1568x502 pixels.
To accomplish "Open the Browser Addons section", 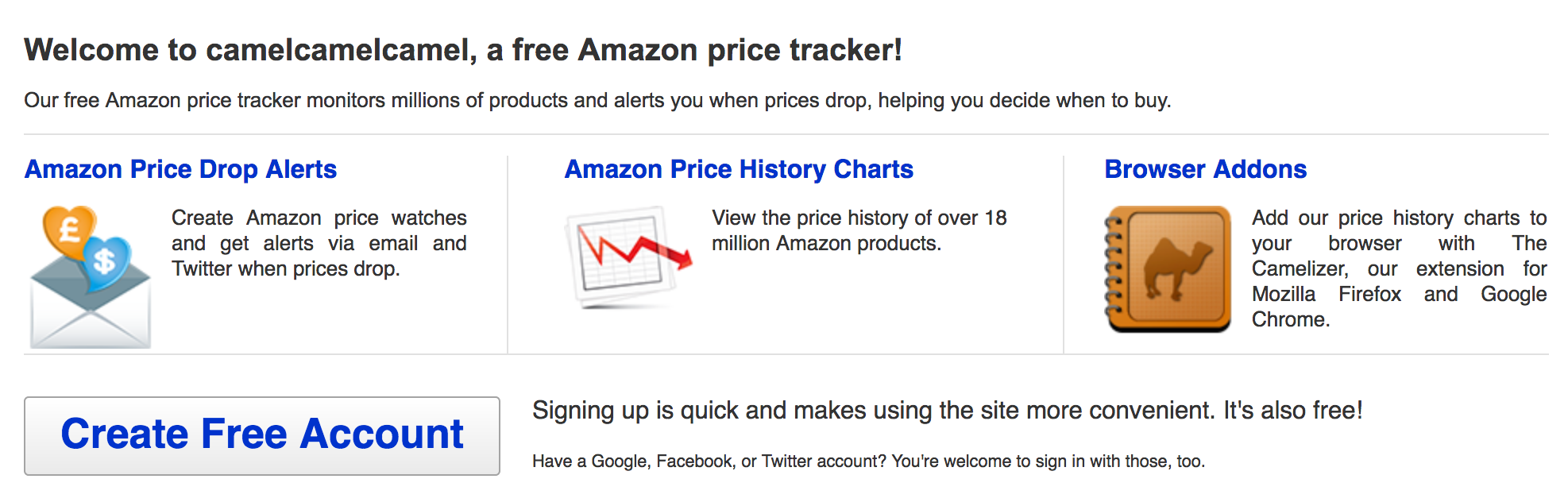I will [1206, 168].
